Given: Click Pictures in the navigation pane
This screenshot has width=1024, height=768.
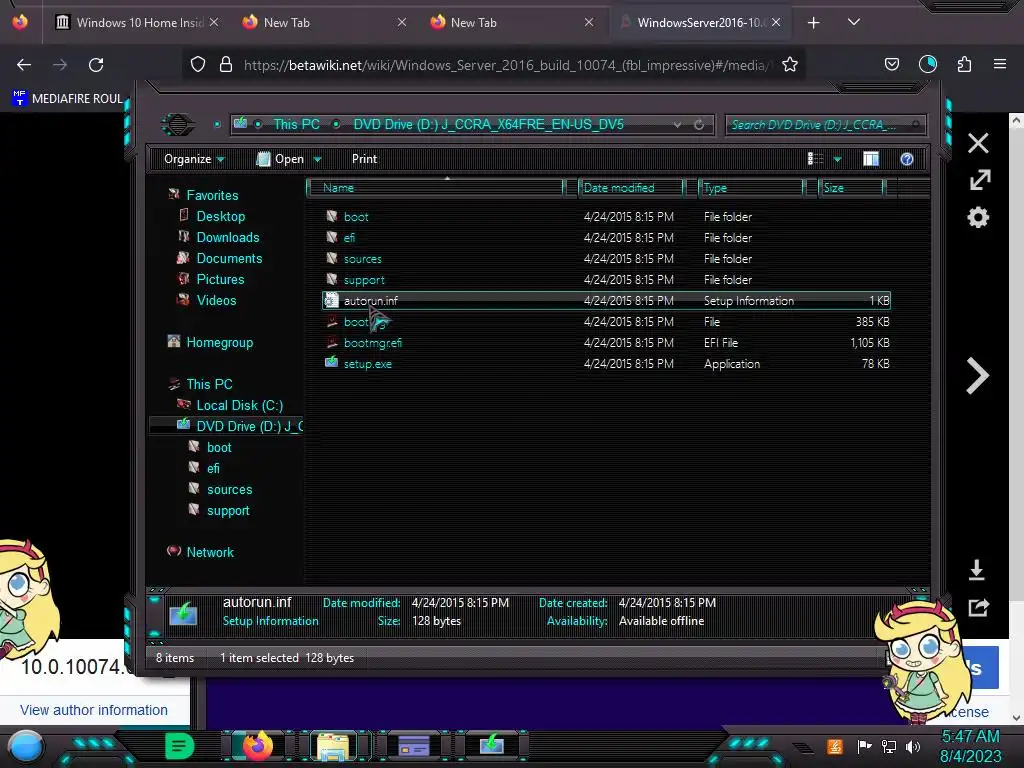Looking at the screenshot, I should coord(220,279).
